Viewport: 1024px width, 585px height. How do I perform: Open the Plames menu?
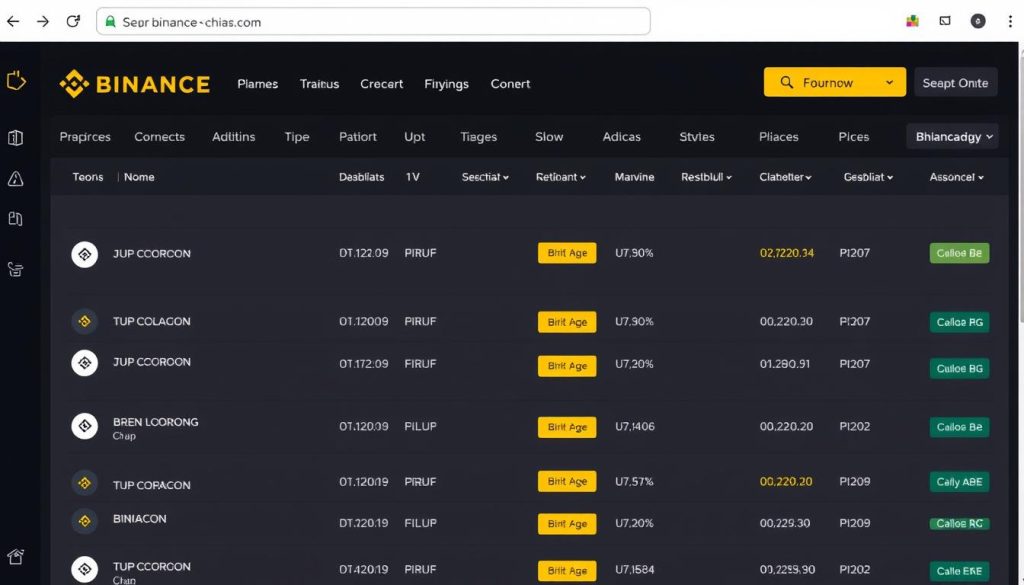257,84
